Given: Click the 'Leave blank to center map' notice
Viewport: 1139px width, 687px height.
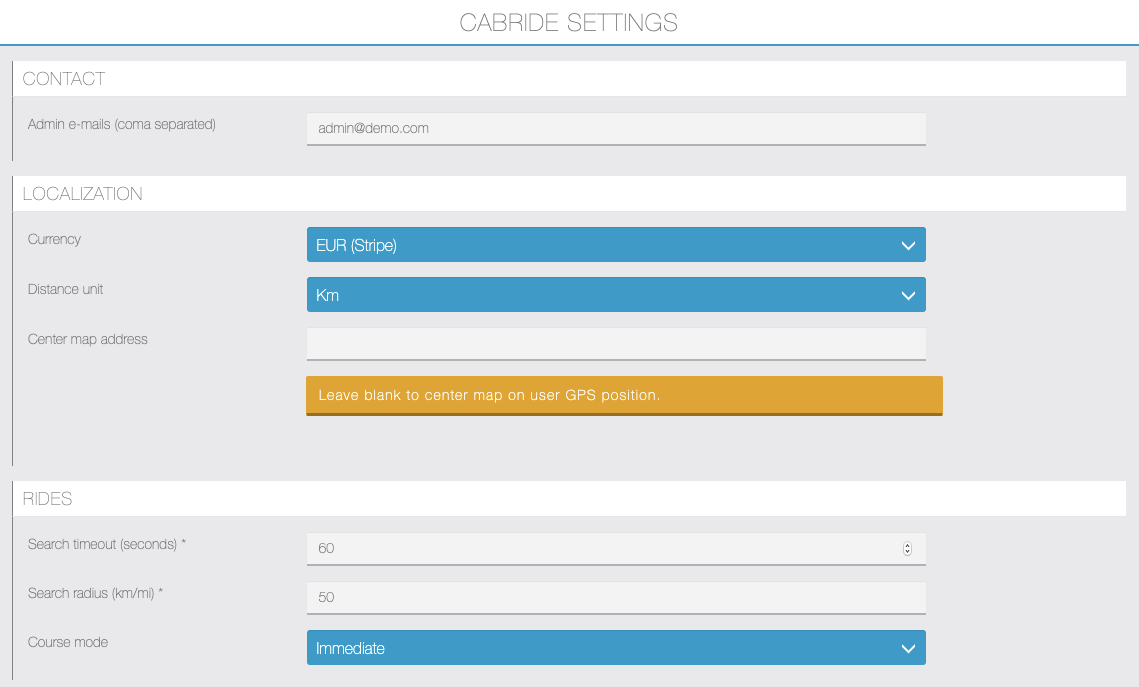Looking at the screenshot, I should pyautogui.click(x=624, y=396).
